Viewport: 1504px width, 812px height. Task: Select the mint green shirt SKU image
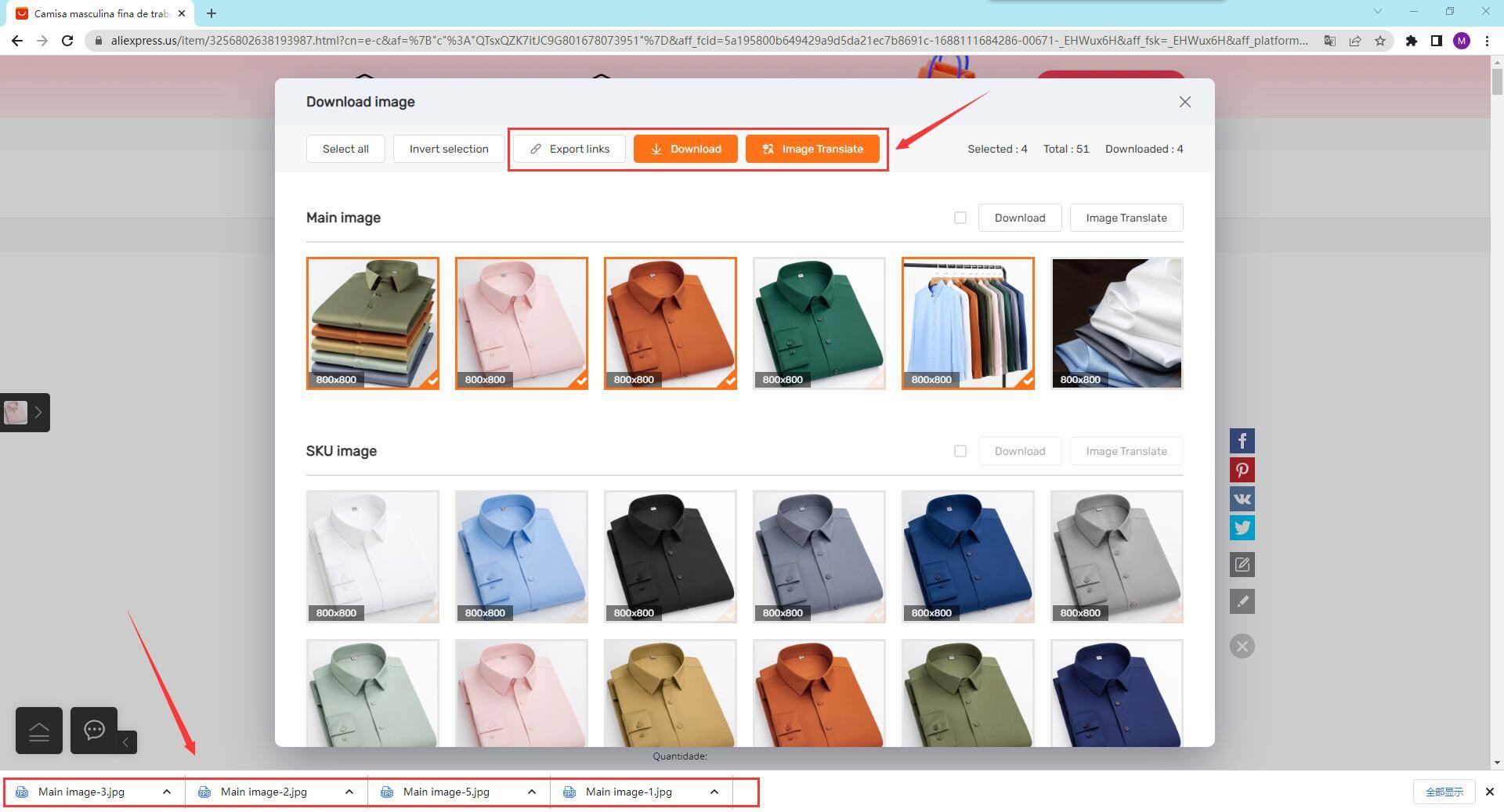tap(373, 693)
